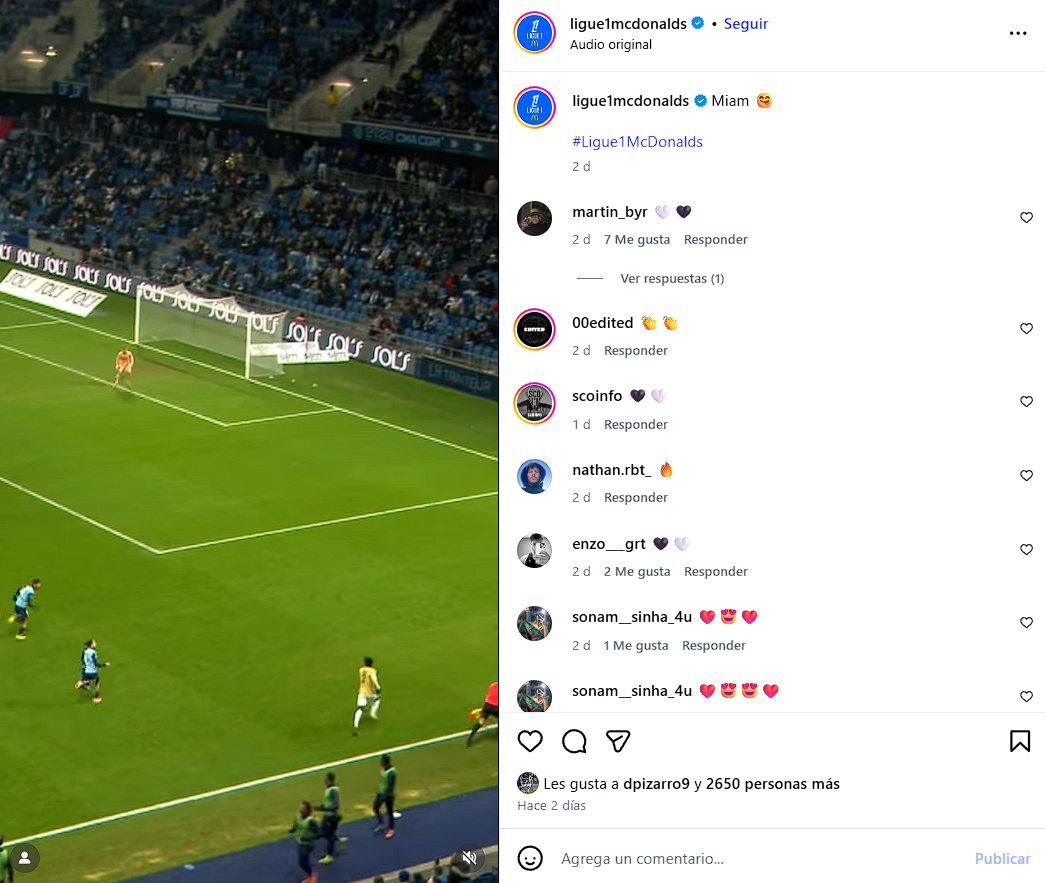Open the three-dot more options menu

pos(1018,33)
